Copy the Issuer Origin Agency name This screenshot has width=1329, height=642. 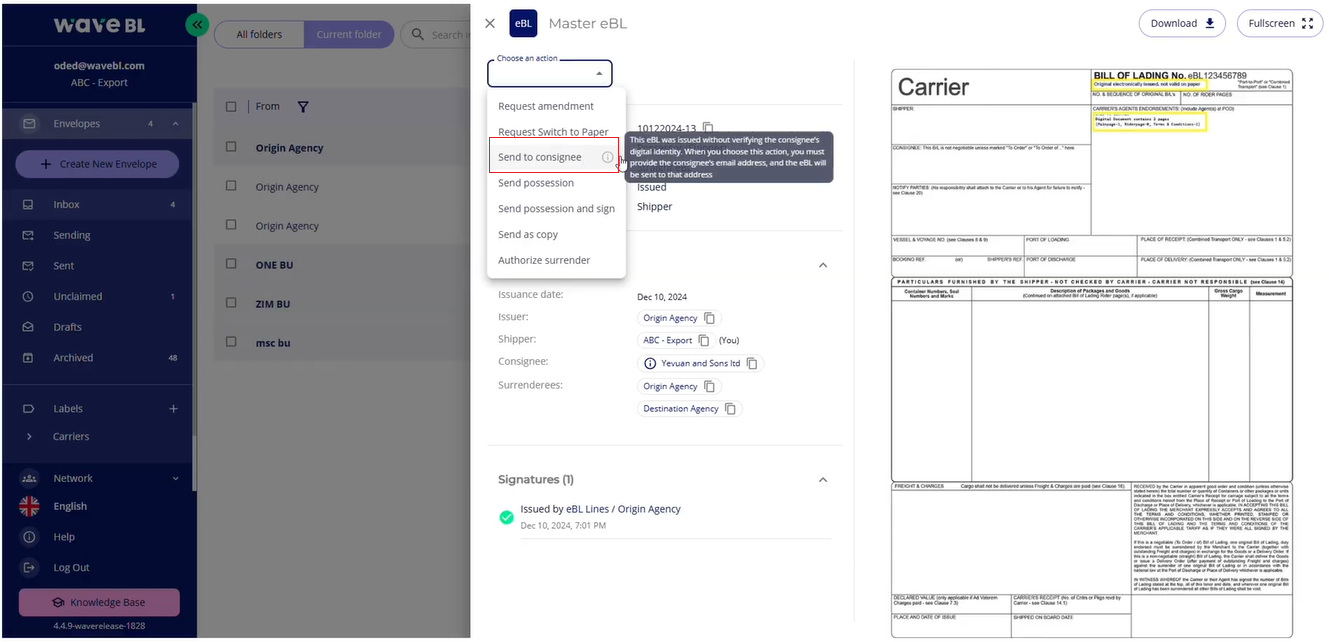709,318
